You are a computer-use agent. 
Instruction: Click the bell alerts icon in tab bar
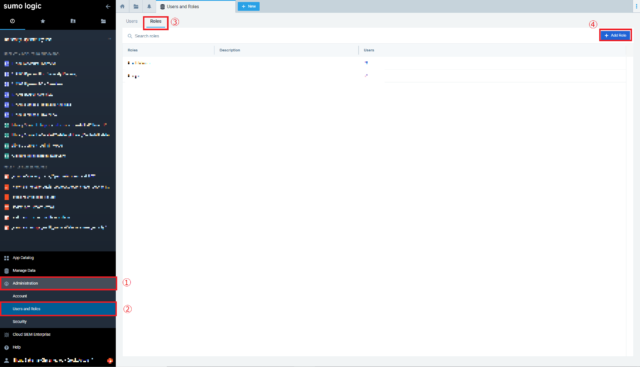tap(149, 7)
